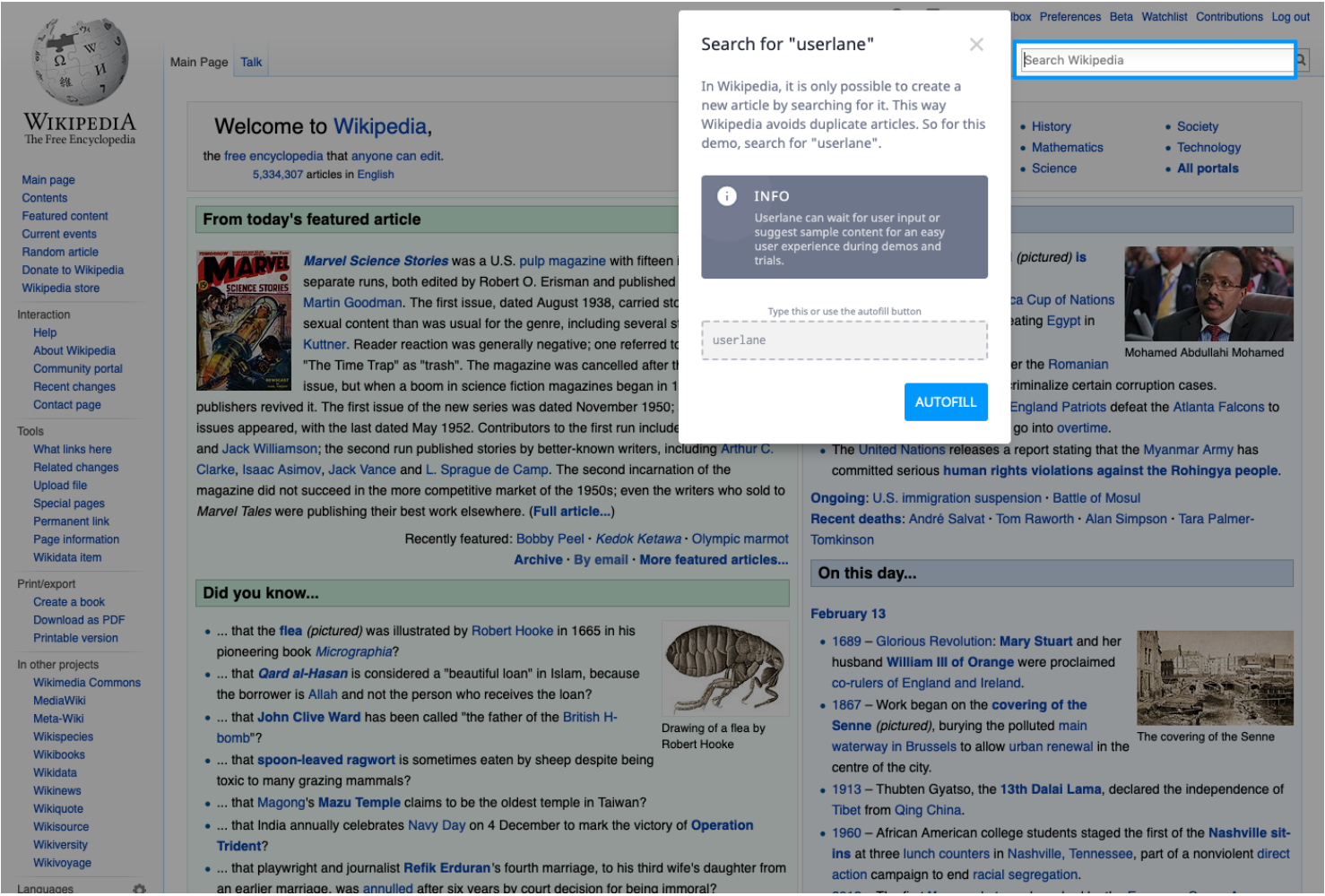Open Robert Hooke link in Did you know
This screenshot has width=1325, height=896.
tap(512, 630)
